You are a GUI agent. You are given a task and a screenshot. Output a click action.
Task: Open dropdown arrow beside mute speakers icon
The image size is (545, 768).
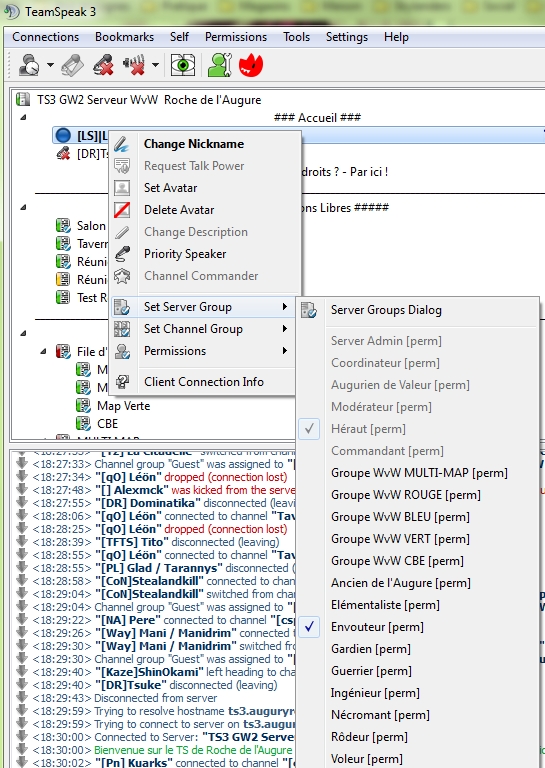click(x=155, y=65)
